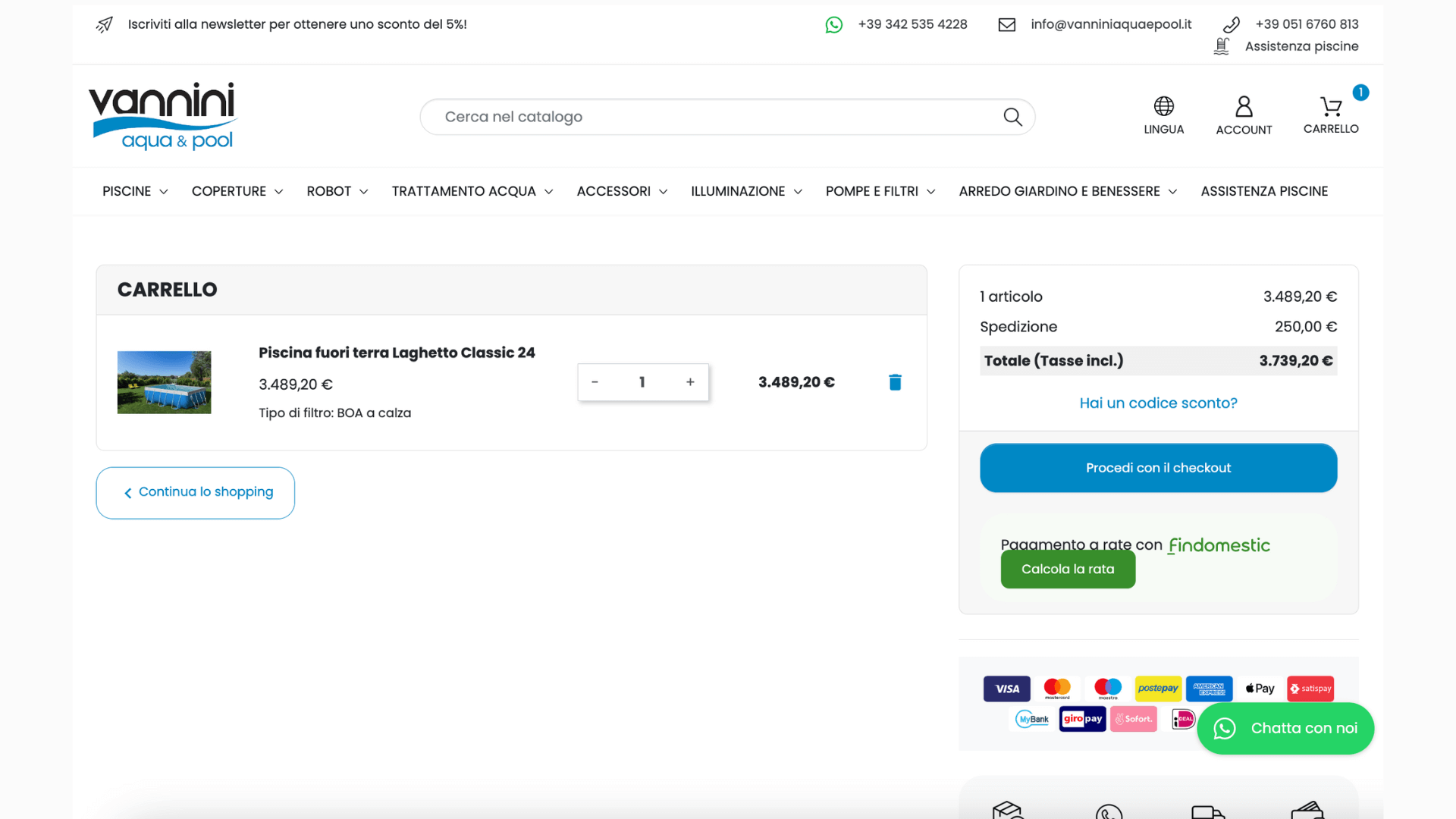This screenshot has width=1456, height=819.
Task: Click Hai un codice sconto? link
Action: click(1158, 403)
